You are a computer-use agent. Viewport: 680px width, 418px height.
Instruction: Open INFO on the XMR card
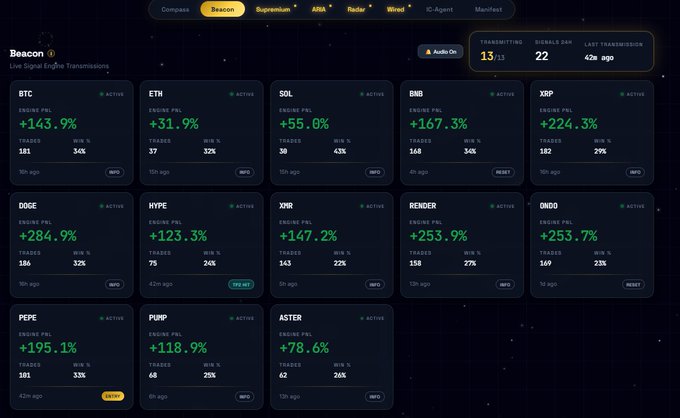point(375,284)
